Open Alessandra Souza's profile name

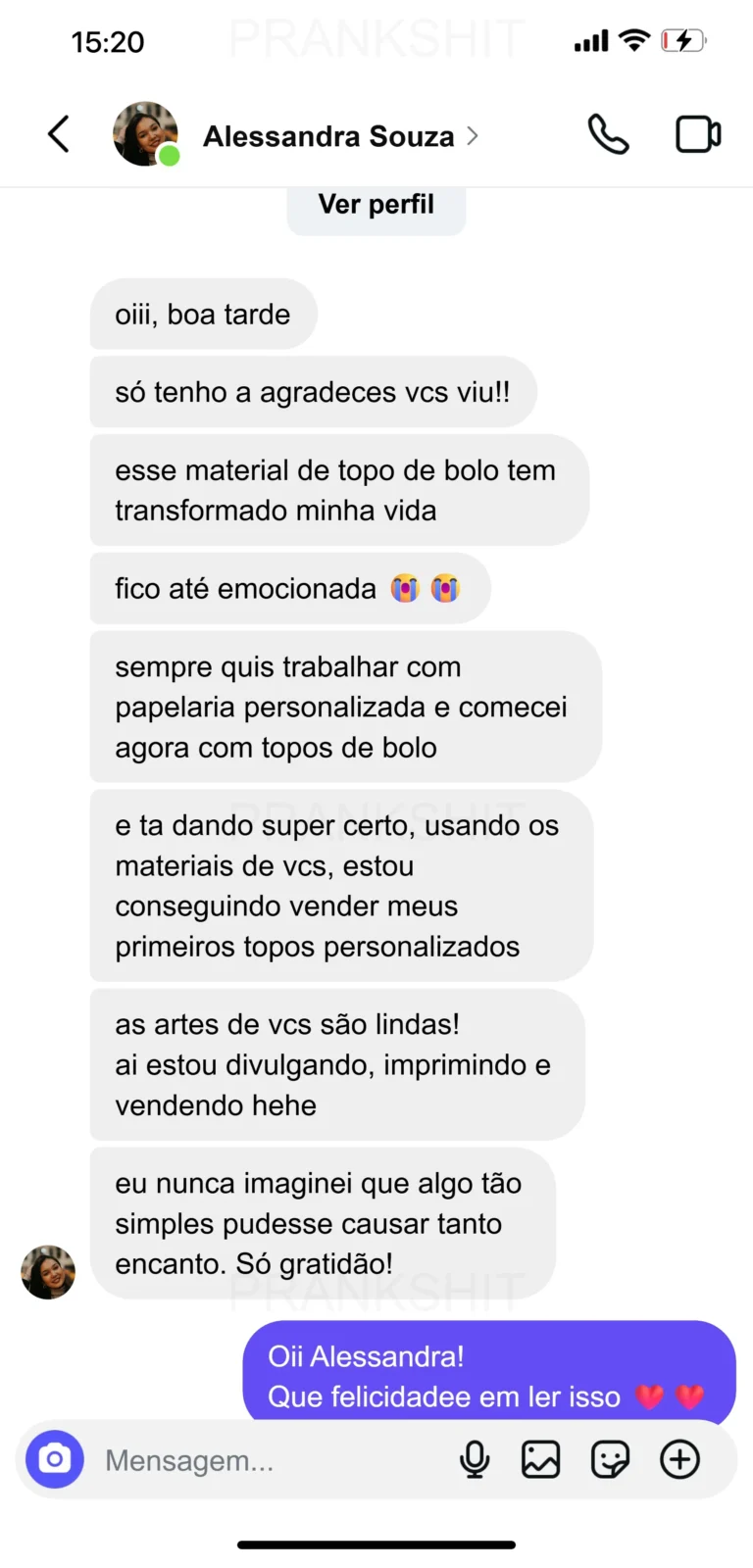pos(328,136)
